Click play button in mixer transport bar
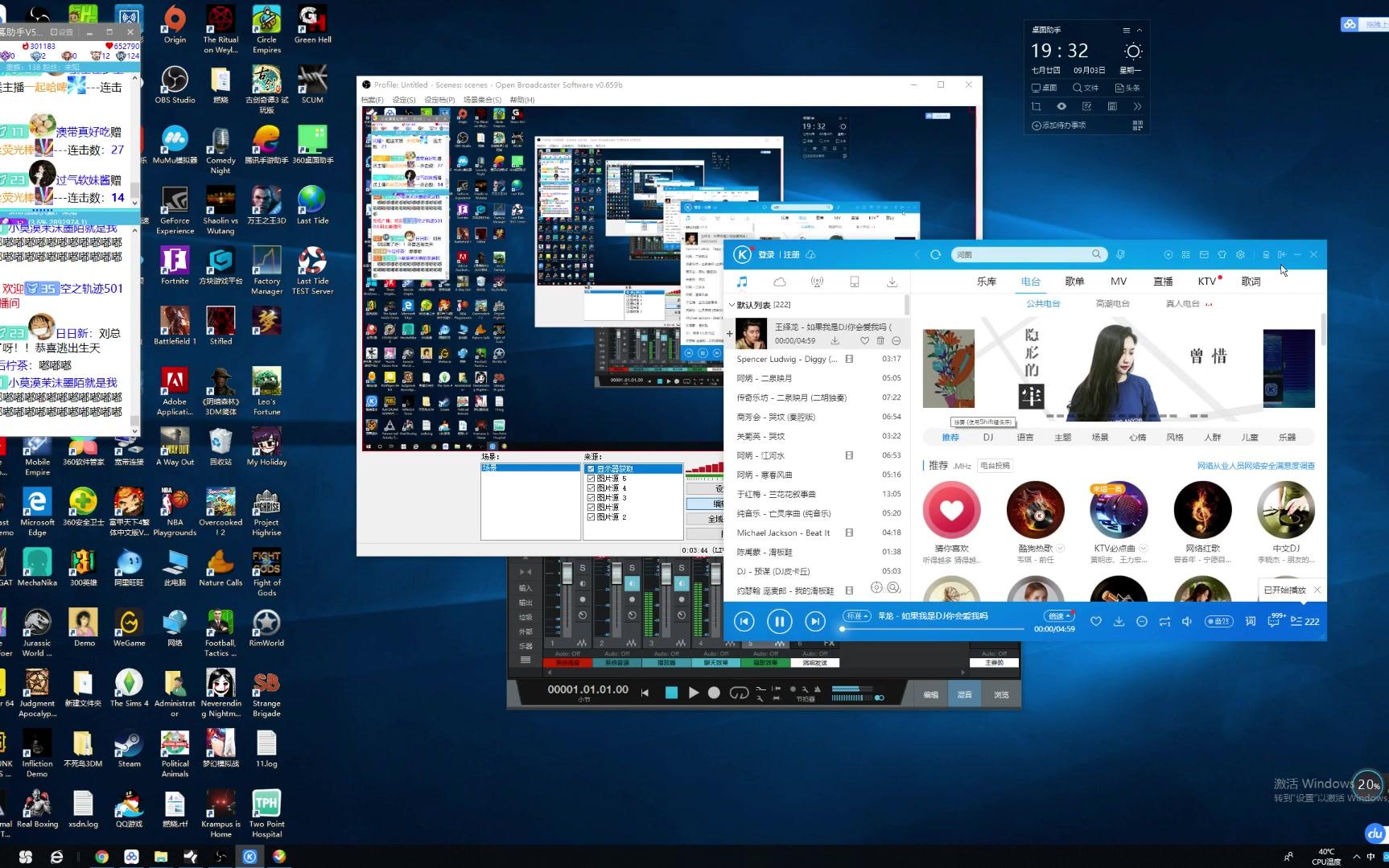Viewport: 1389px width, 868px height. pyautogui.click(x=693, y=693)
